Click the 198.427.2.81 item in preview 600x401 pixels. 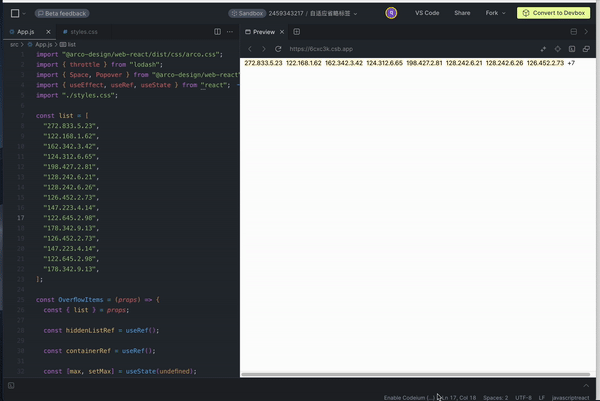coord(424,63)
